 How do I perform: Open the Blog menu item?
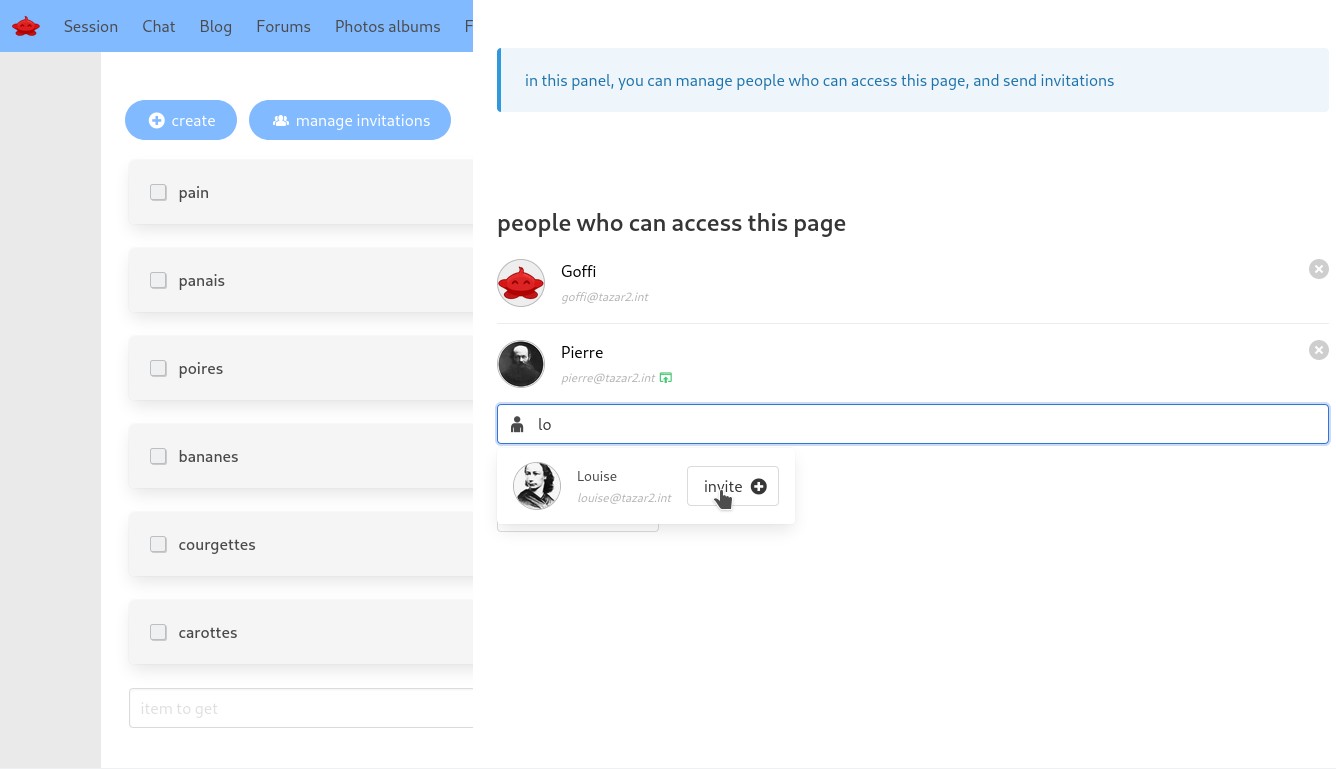216,26
